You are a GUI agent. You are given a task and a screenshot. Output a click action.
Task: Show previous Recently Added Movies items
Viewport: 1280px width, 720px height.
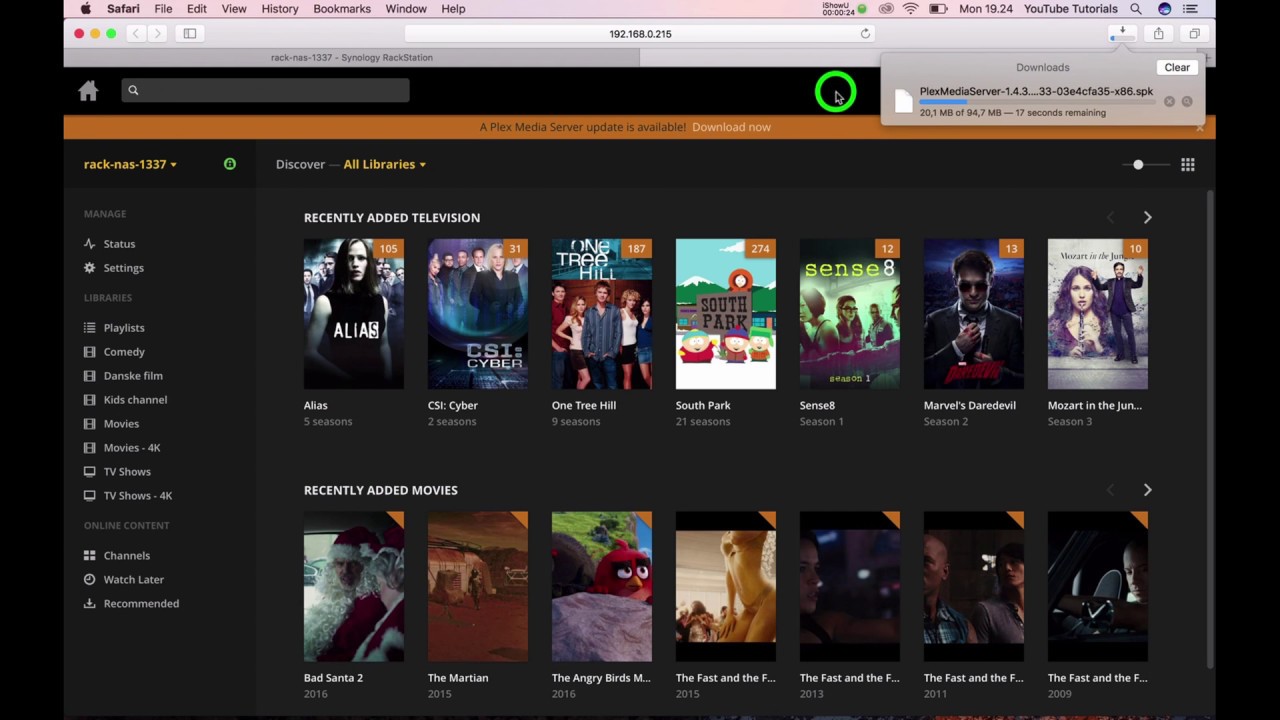(1110, 490)
